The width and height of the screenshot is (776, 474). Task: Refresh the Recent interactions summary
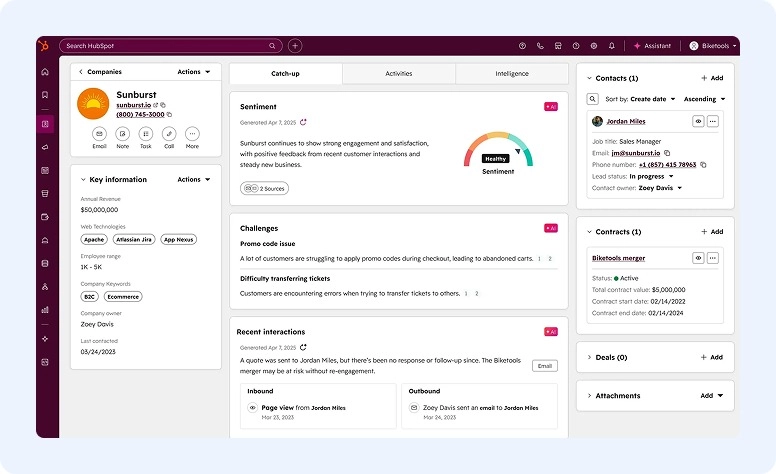[303, 347]
